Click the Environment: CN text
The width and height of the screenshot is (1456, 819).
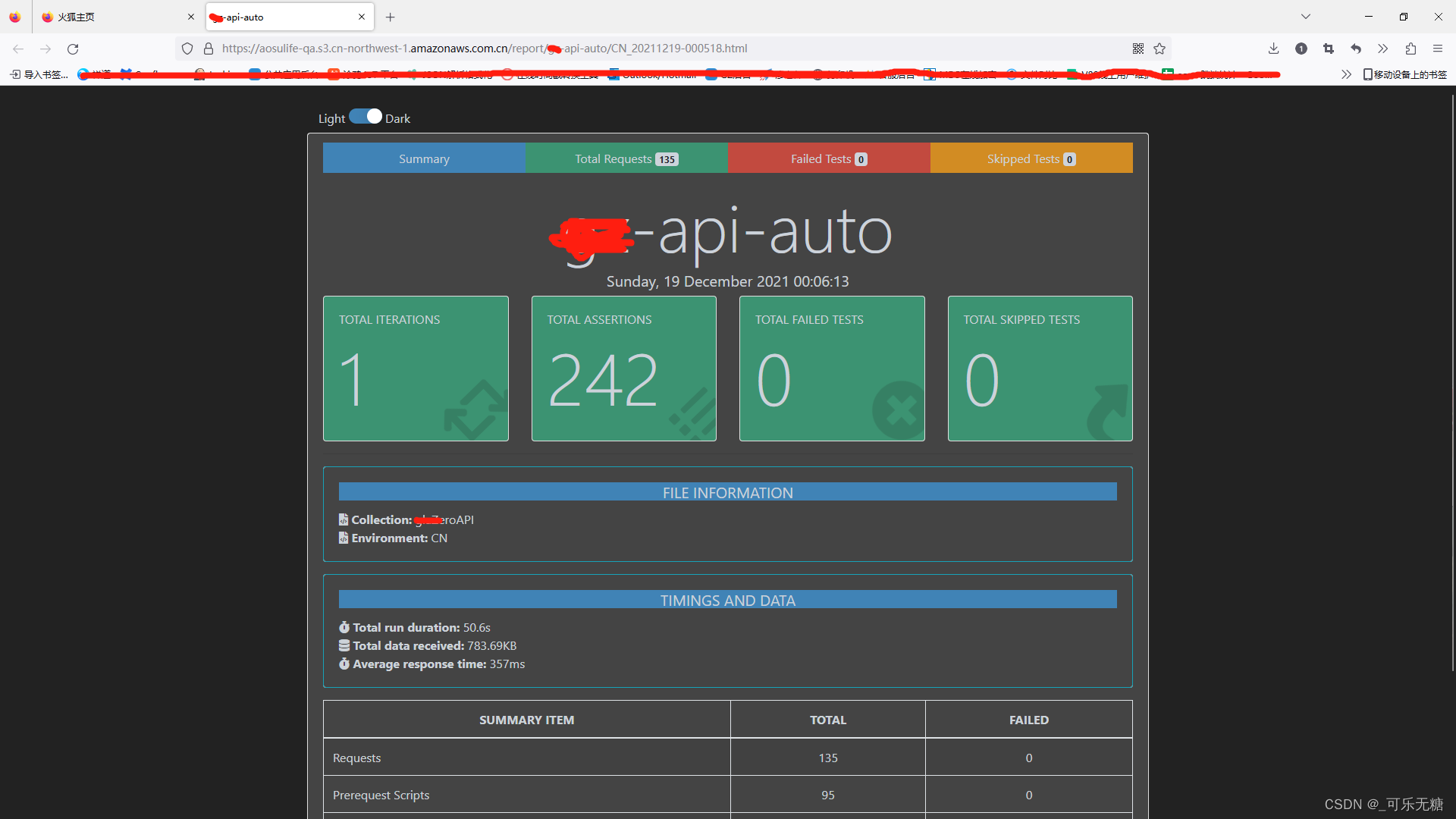pos(400,538)
